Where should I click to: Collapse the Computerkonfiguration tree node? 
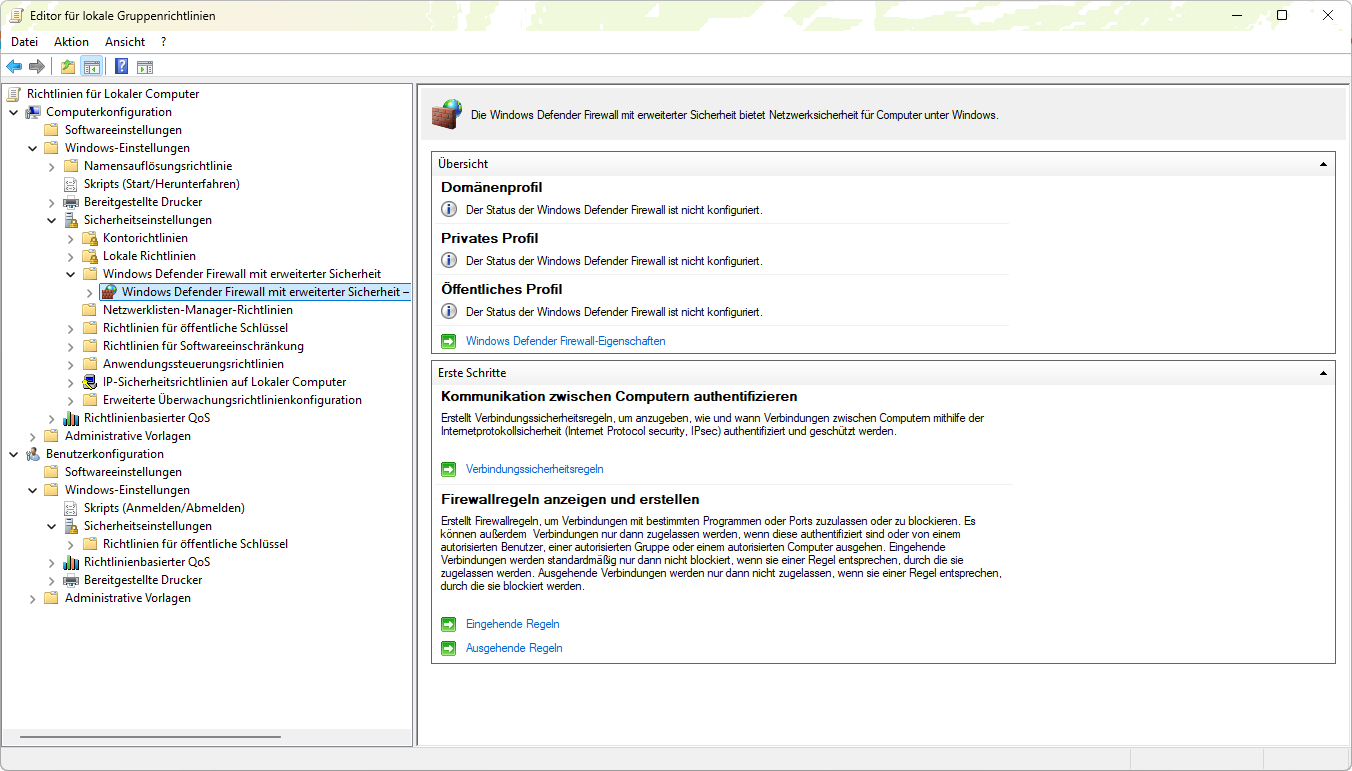(13, 112)
